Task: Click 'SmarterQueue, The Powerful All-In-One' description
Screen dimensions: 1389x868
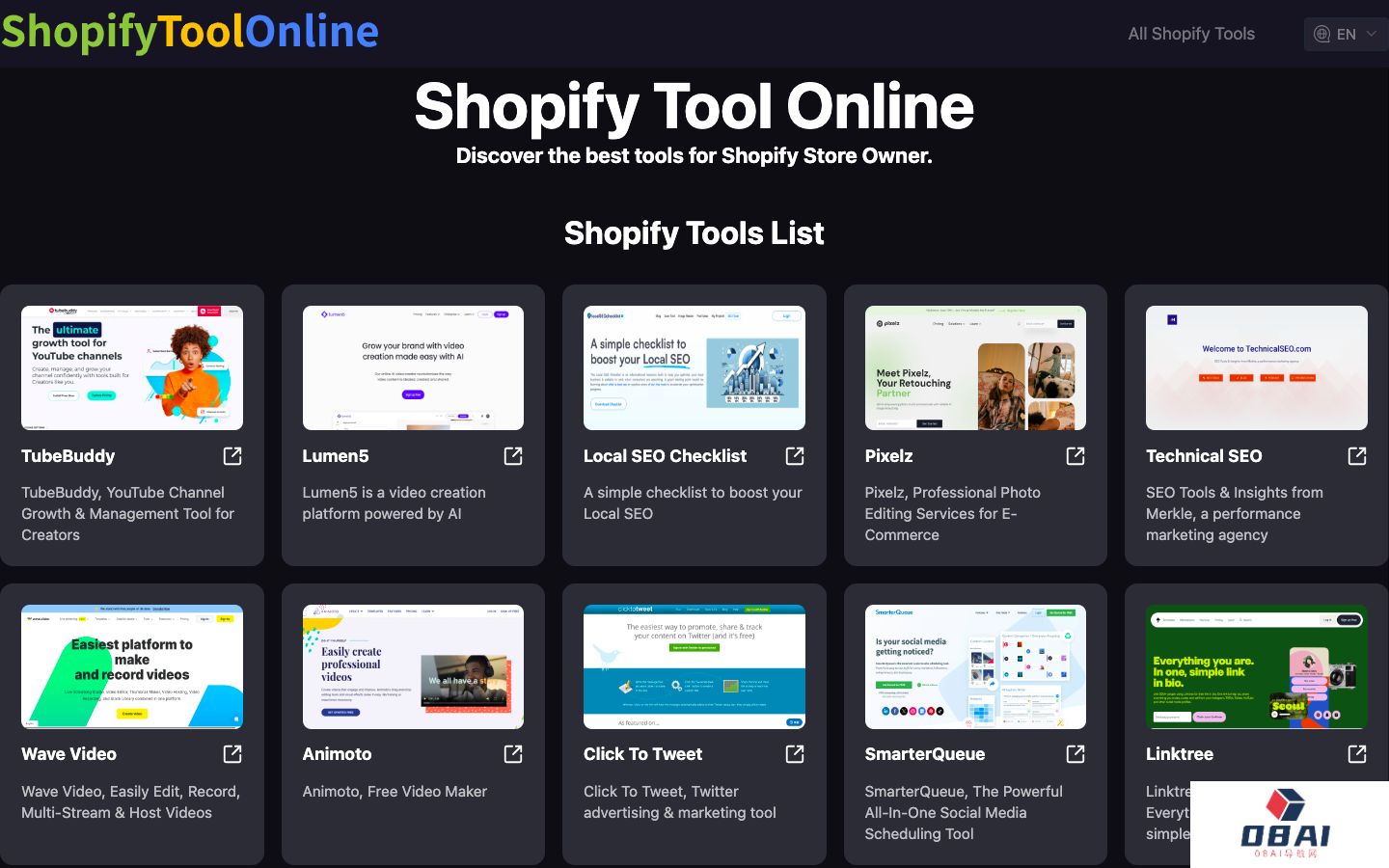Action: tap(964, 812)
